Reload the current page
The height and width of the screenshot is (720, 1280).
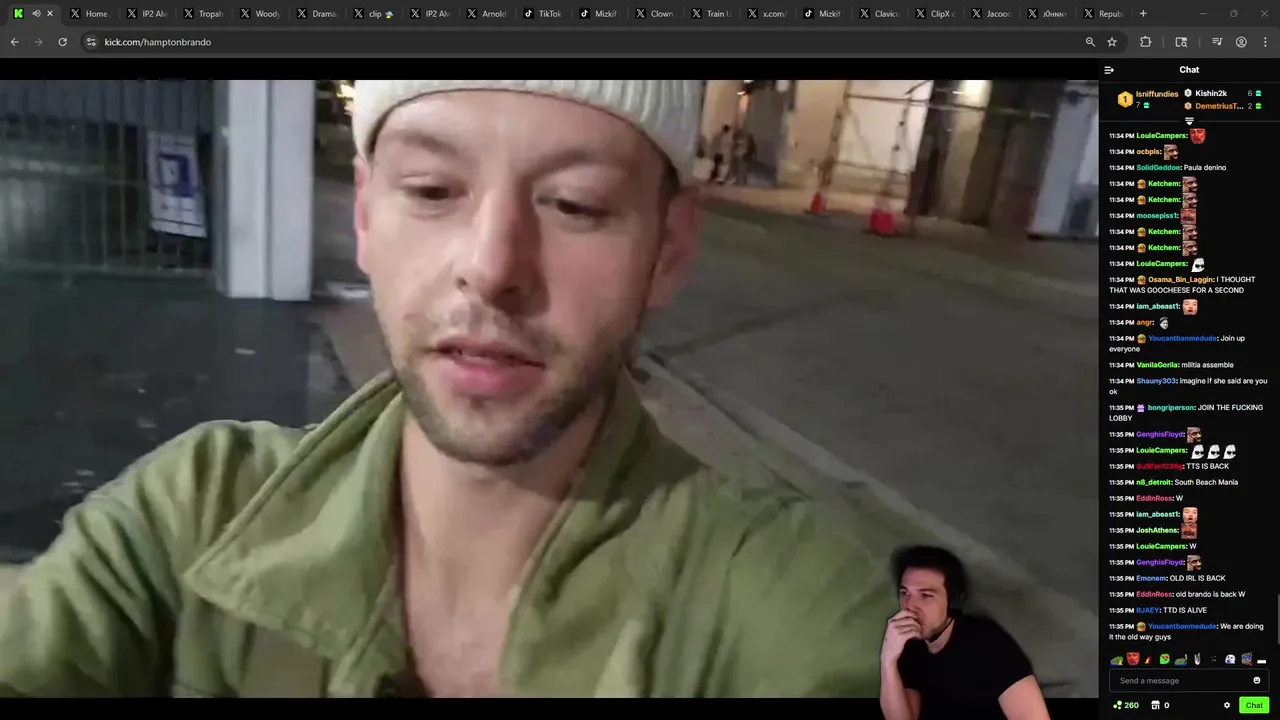pyautogui.click(x=62, y=42)
